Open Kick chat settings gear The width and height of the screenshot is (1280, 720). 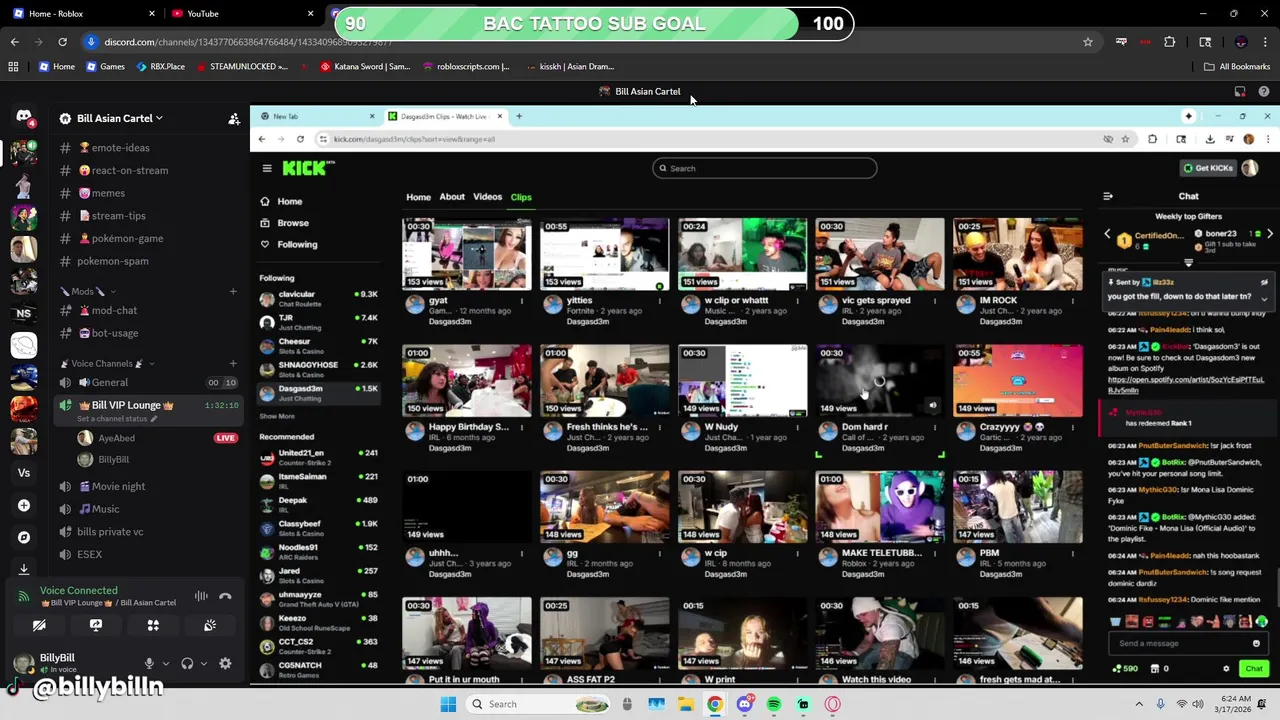[1226, 669]
